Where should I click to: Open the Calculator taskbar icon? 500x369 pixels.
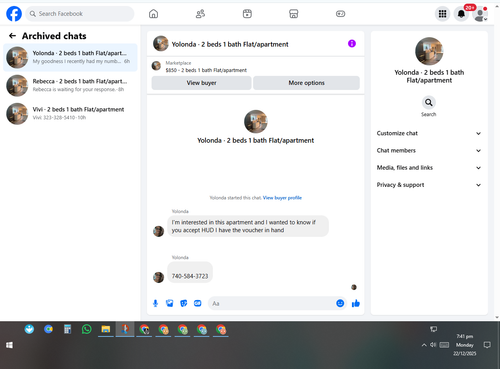click(67, 329)
